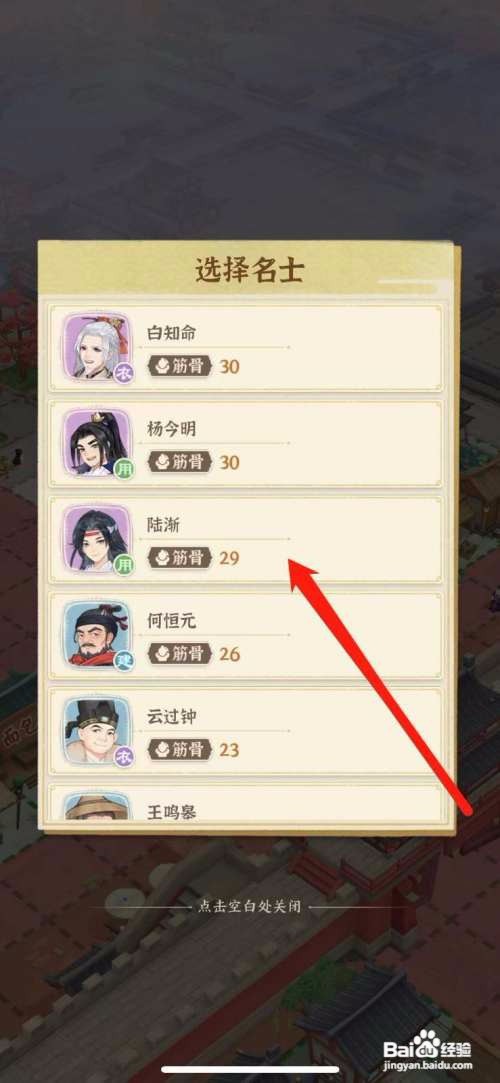Select 白知命 portrait avatar
Viewport: 500px width, 1083px height.
97,347
